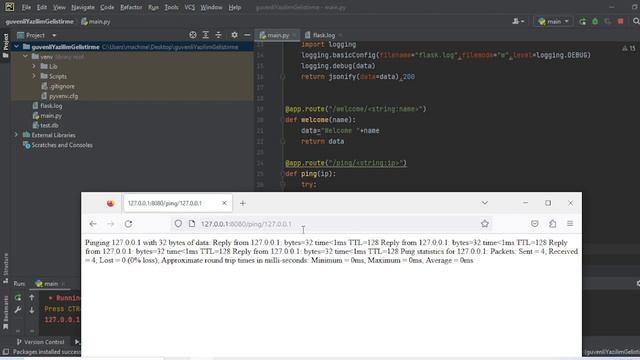Expand External Libraries node

coord(16,135)
